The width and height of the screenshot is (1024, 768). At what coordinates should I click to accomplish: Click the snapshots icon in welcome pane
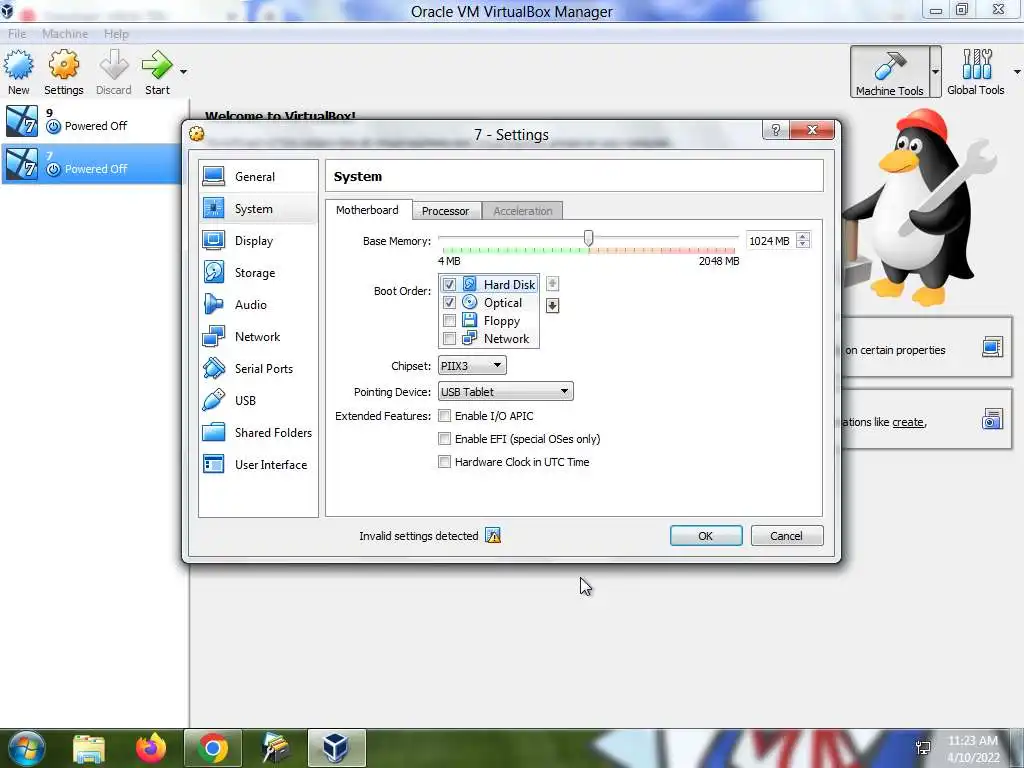pyautogui.click(x=992, y=419)
